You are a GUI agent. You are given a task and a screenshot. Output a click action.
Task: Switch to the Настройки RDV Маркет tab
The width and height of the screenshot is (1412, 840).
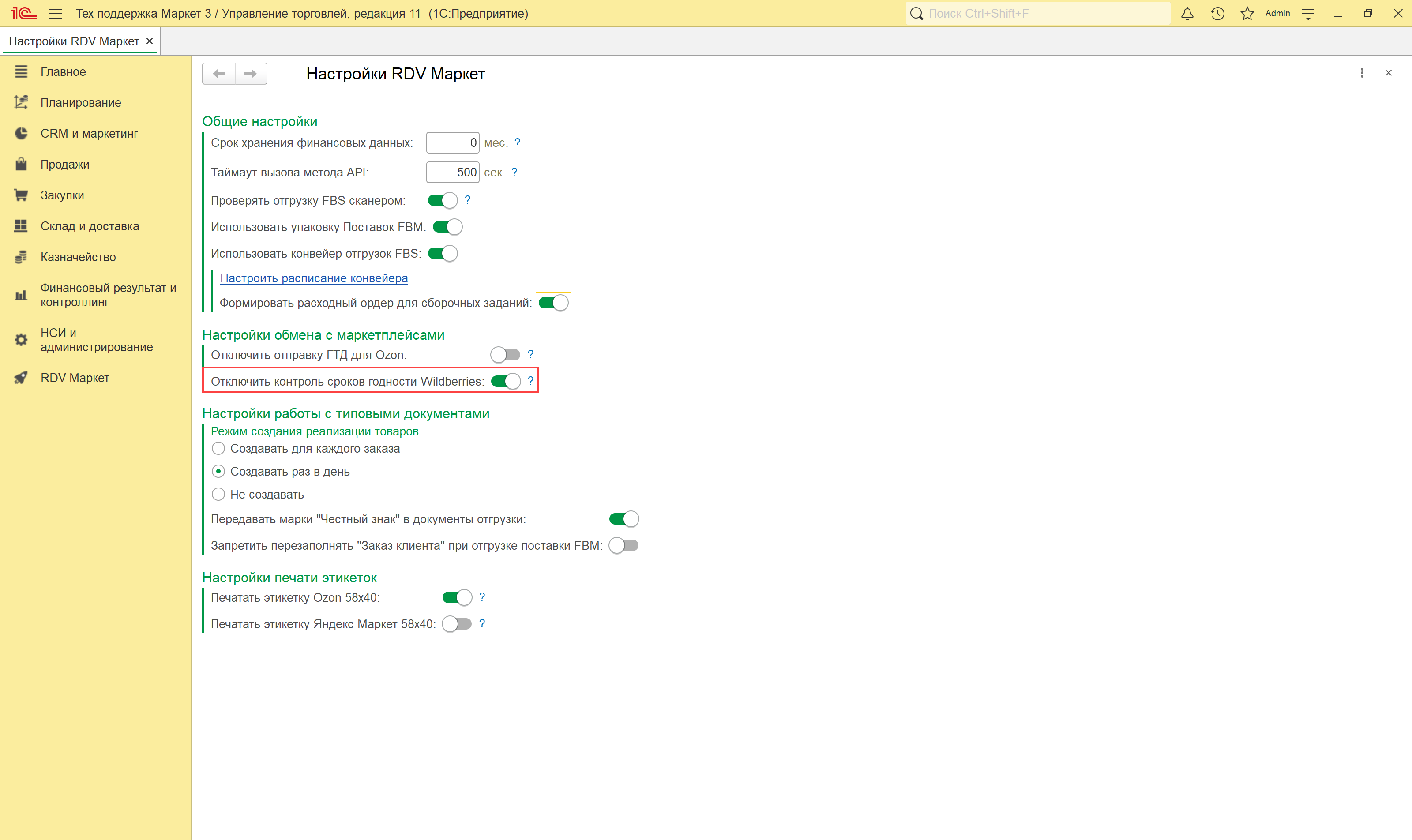[x=74, y=41]
